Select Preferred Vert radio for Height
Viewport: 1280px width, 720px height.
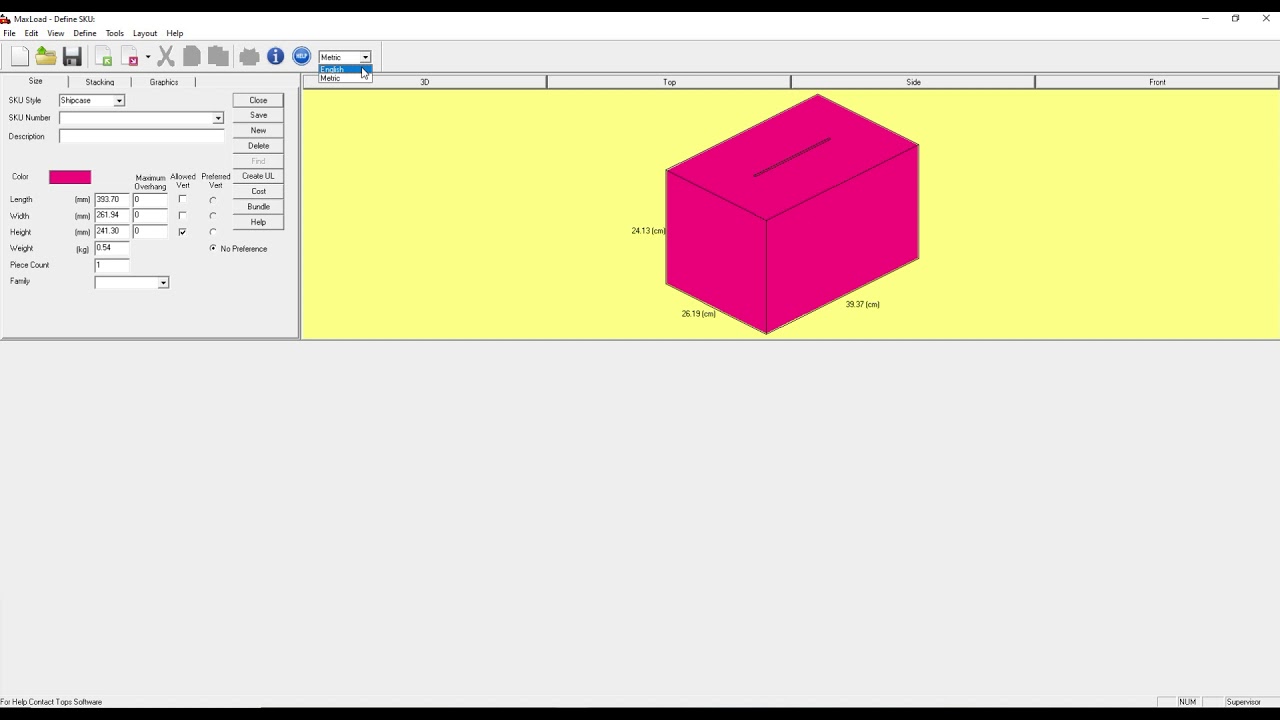pos(213,232)
